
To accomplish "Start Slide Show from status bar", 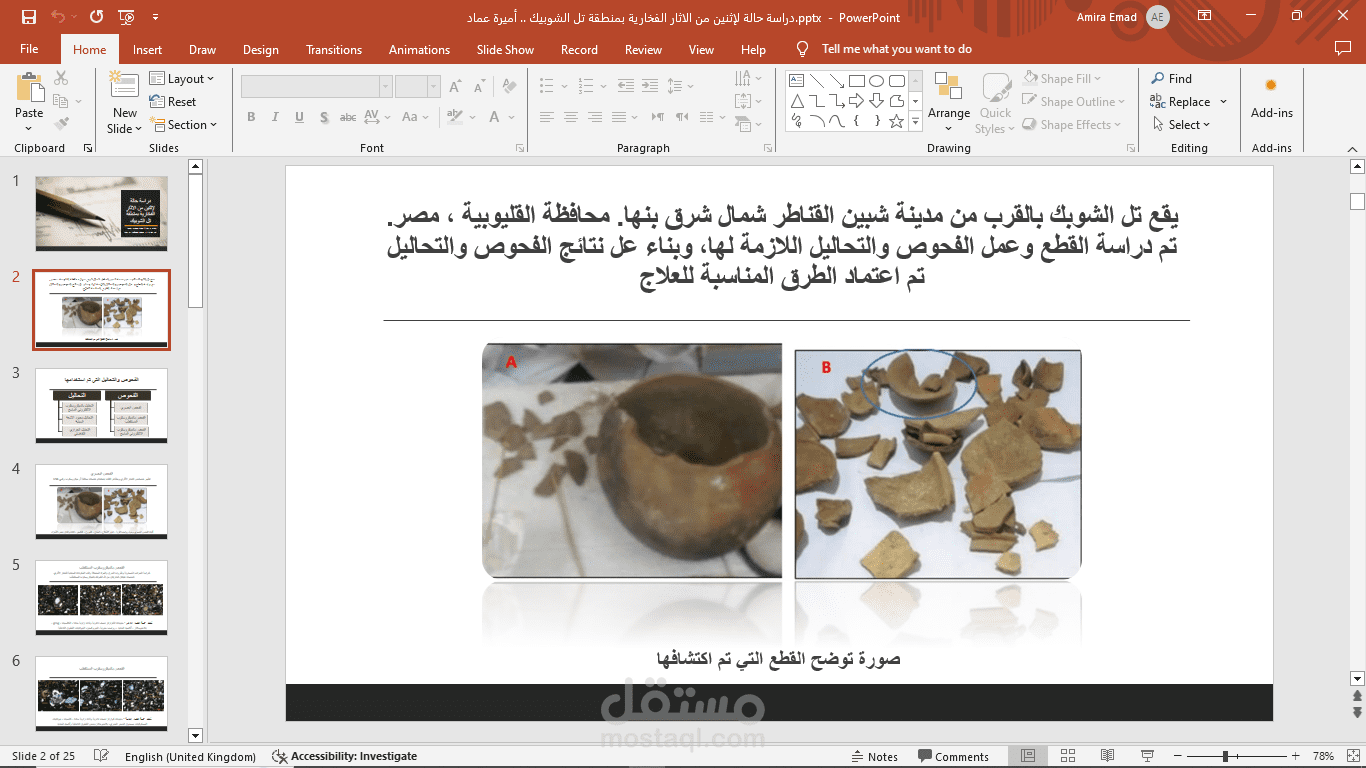I will coord(1147,756).
